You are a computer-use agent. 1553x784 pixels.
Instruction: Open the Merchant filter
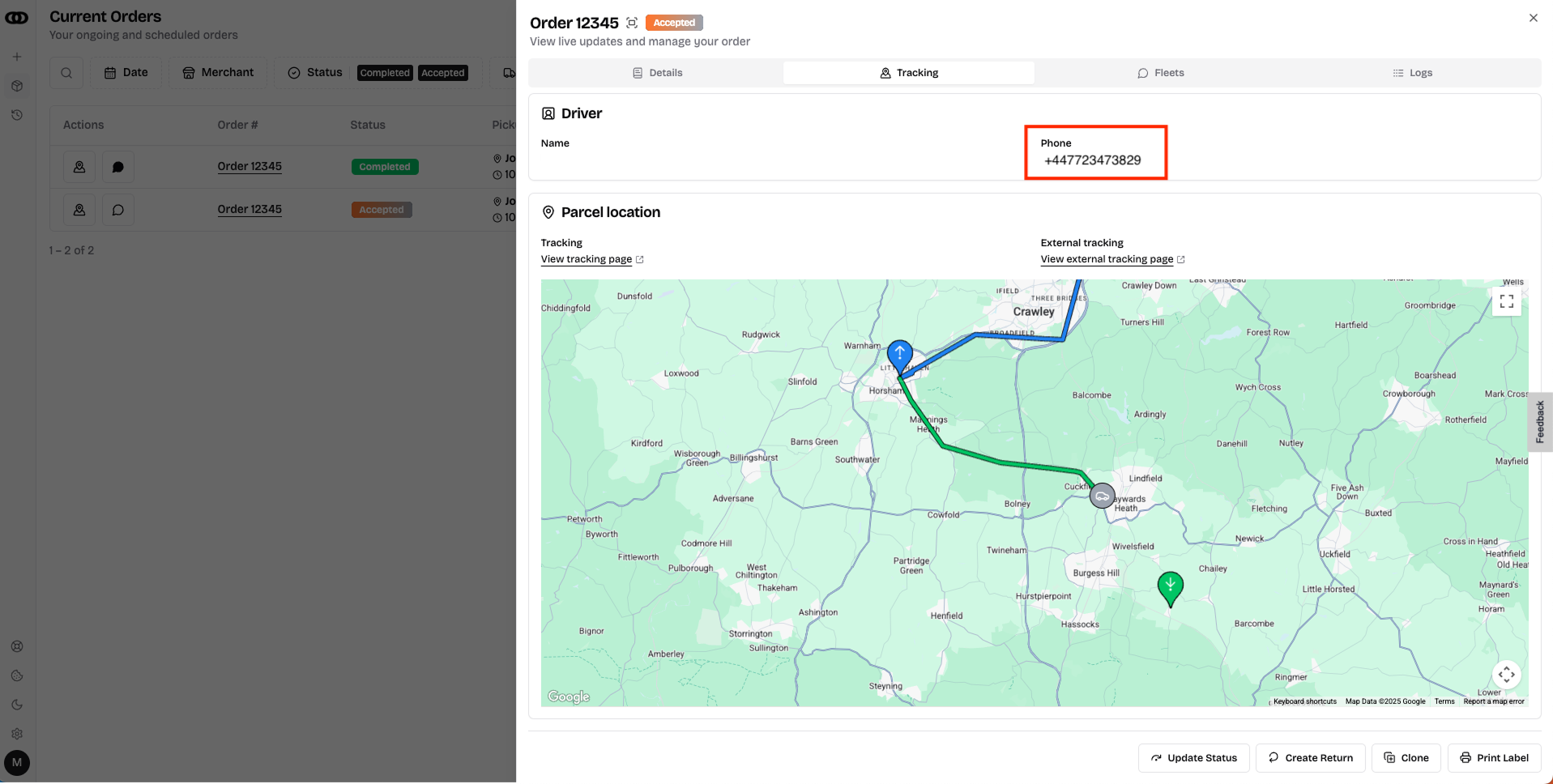pos(218,73)
